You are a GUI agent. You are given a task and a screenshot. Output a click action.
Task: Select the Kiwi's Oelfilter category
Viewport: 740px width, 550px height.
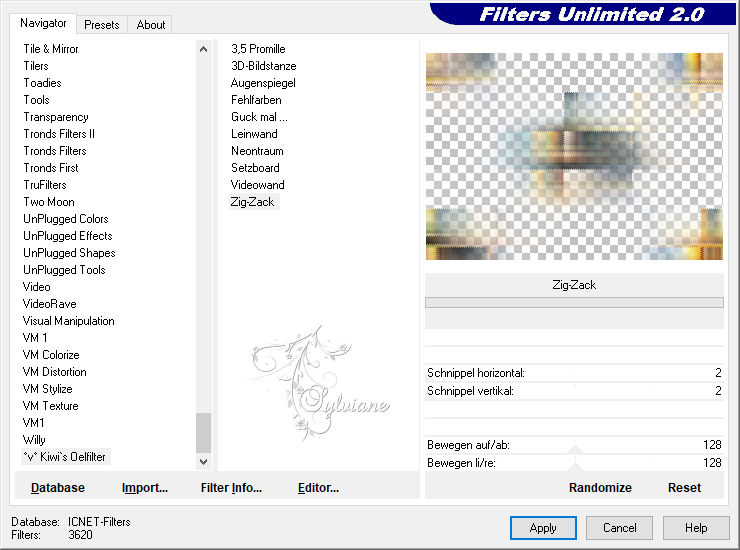[66, 457]
